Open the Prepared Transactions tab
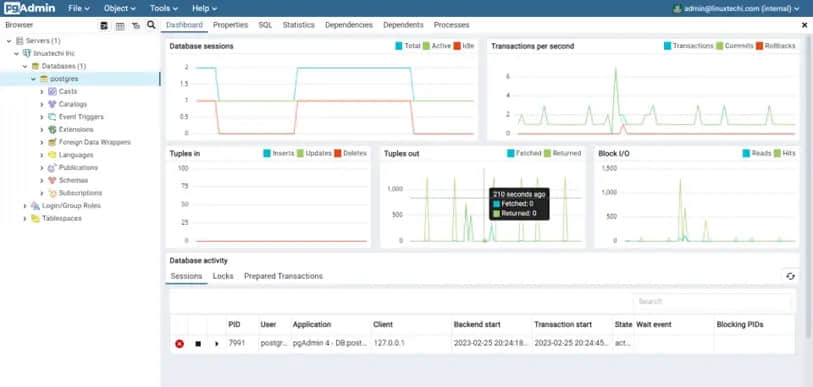The image size is (813, 387). pos(283,277)
